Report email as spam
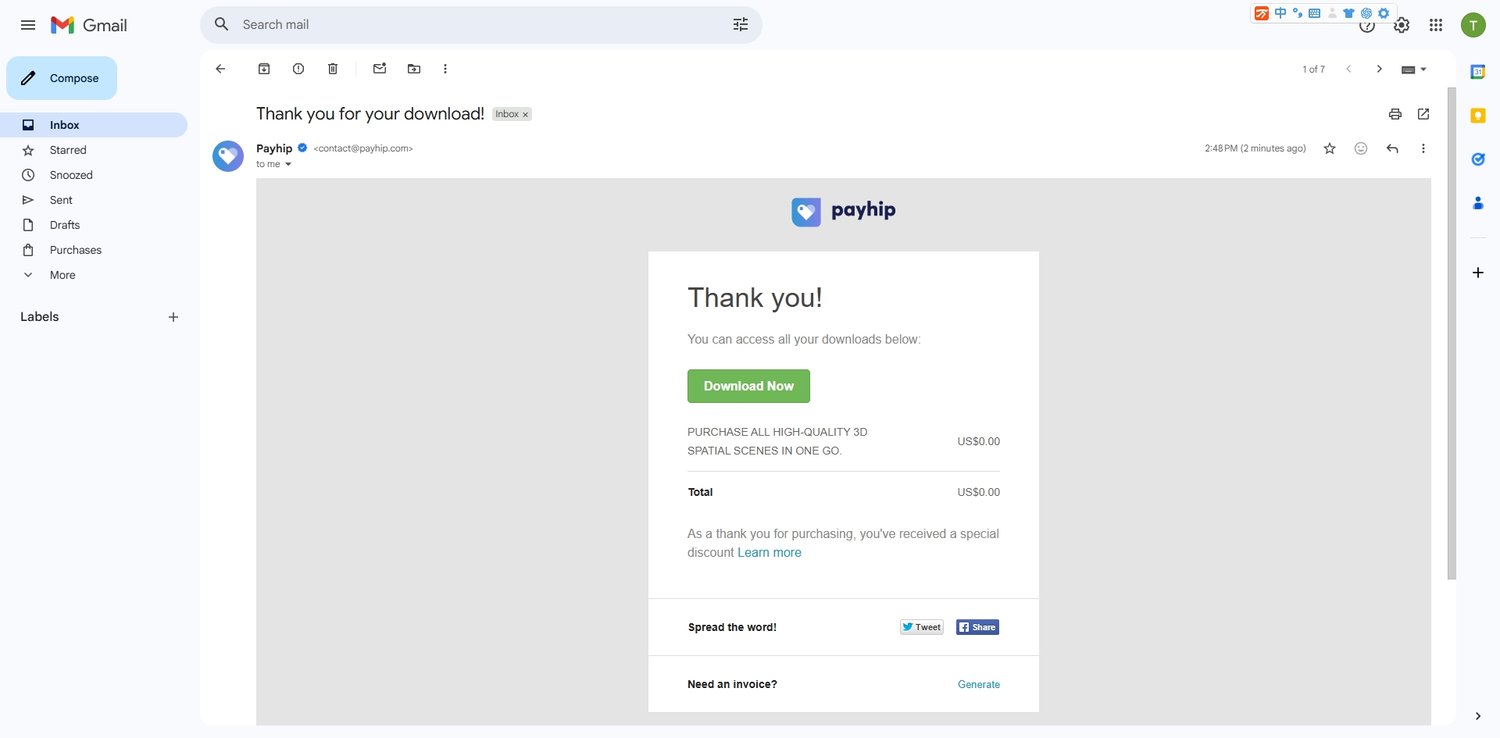Screen dimensions: 1500x738 [298, 69]
